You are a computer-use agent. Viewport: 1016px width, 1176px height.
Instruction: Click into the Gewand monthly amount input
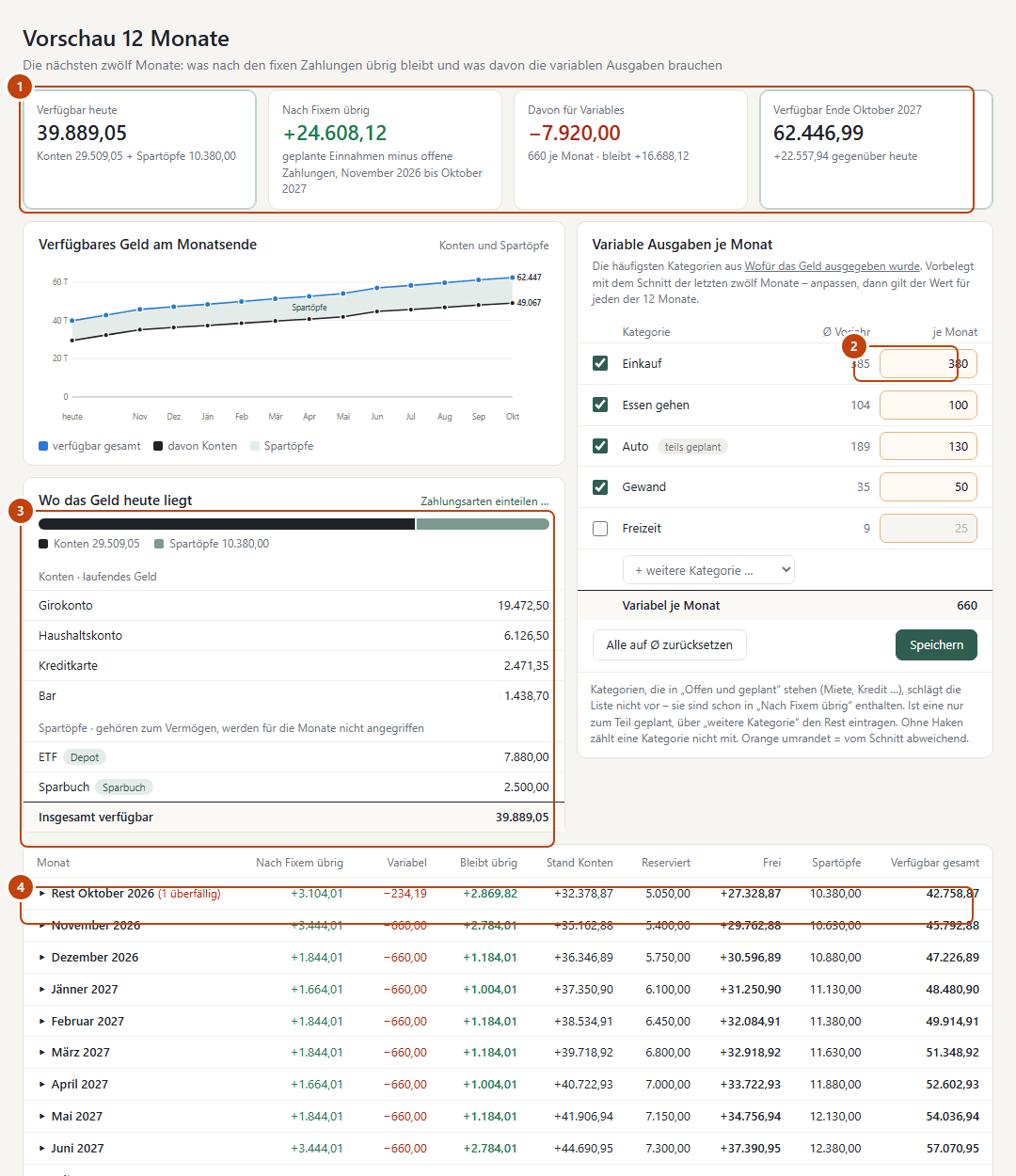click(929, 487)
